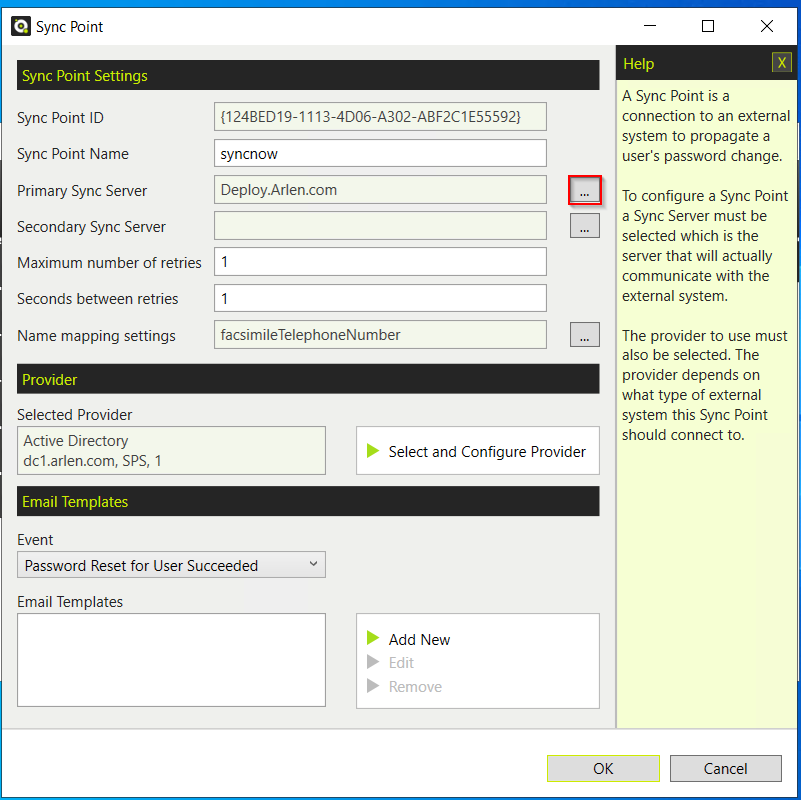Click the Sync Point ID field
Screen dimensions: 801x800
click(x=380, y=116)
